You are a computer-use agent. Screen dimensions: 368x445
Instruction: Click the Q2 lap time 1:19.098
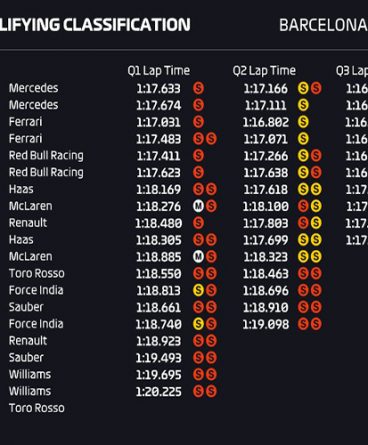(266, 324)
